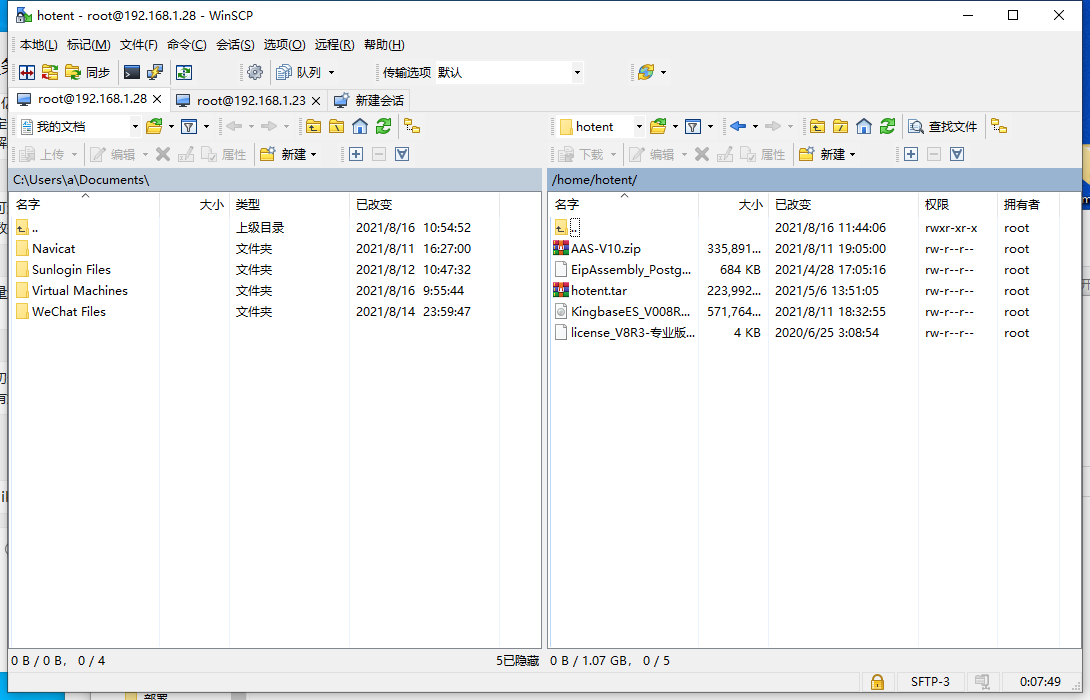Open the 远程(R) menu
The image size is (1090, 700).
(334, 44)
